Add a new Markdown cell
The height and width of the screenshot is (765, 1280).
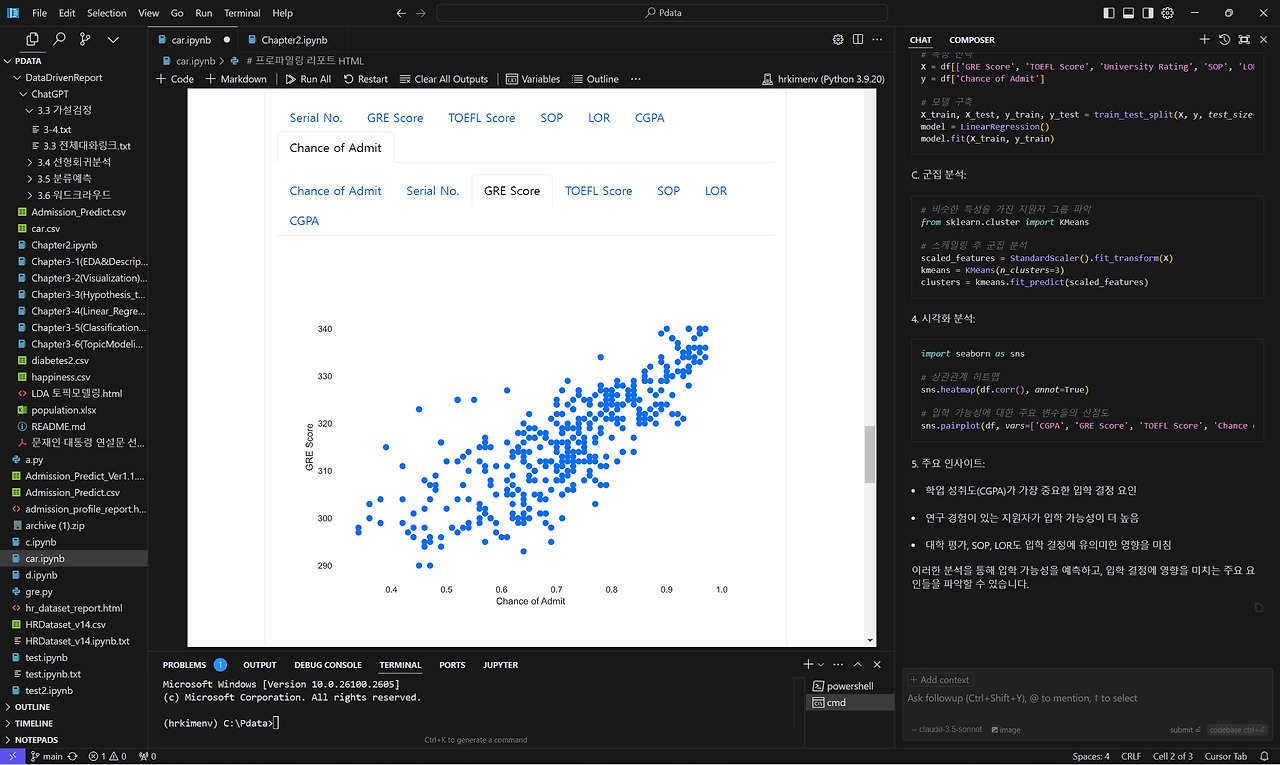pos(236,79)
